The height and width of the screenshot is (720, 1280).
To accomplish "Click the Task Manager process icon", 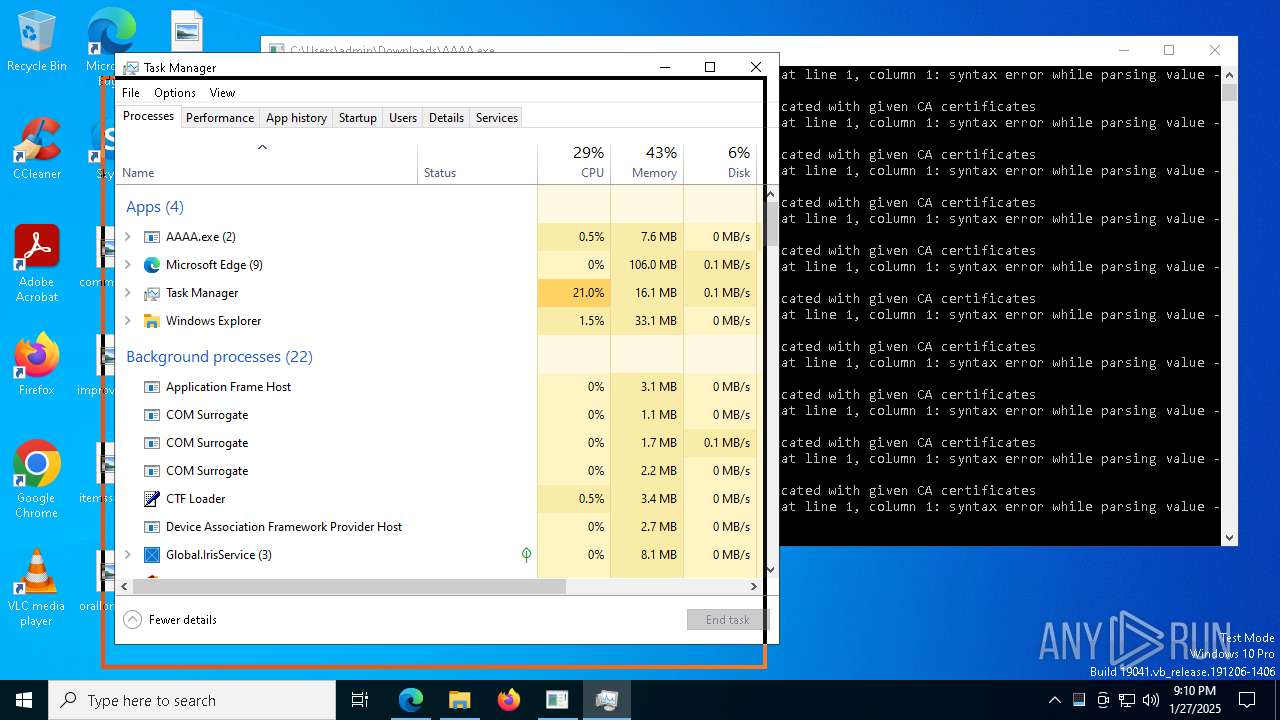I will click(x=152, y=293).
